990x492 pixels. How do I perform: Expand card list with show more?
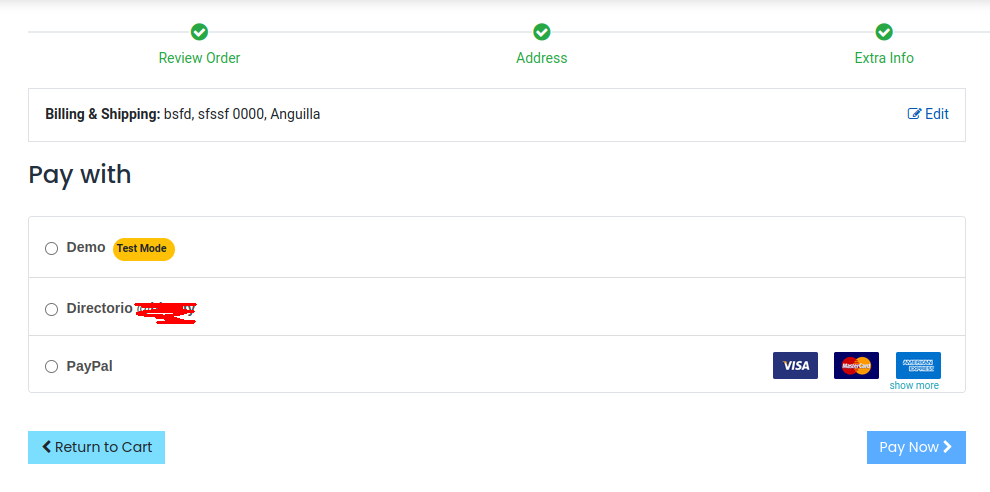(x=914, y=385)
